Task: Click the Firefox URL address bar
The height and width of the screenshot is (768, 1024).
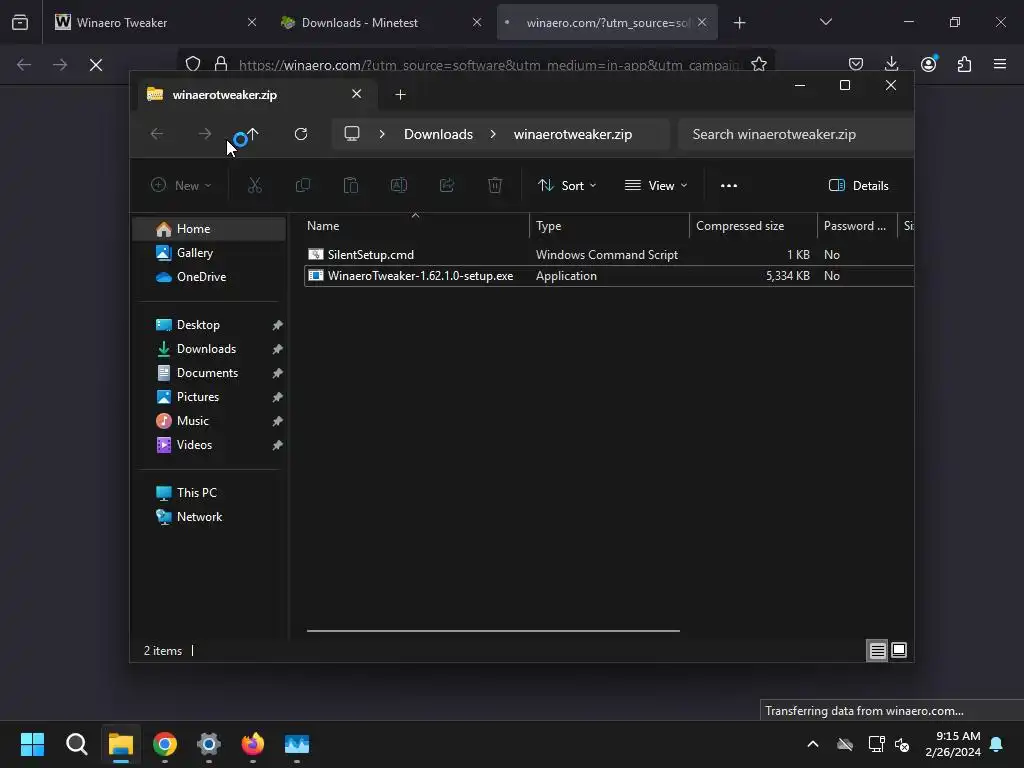Action: pos(488,65)
